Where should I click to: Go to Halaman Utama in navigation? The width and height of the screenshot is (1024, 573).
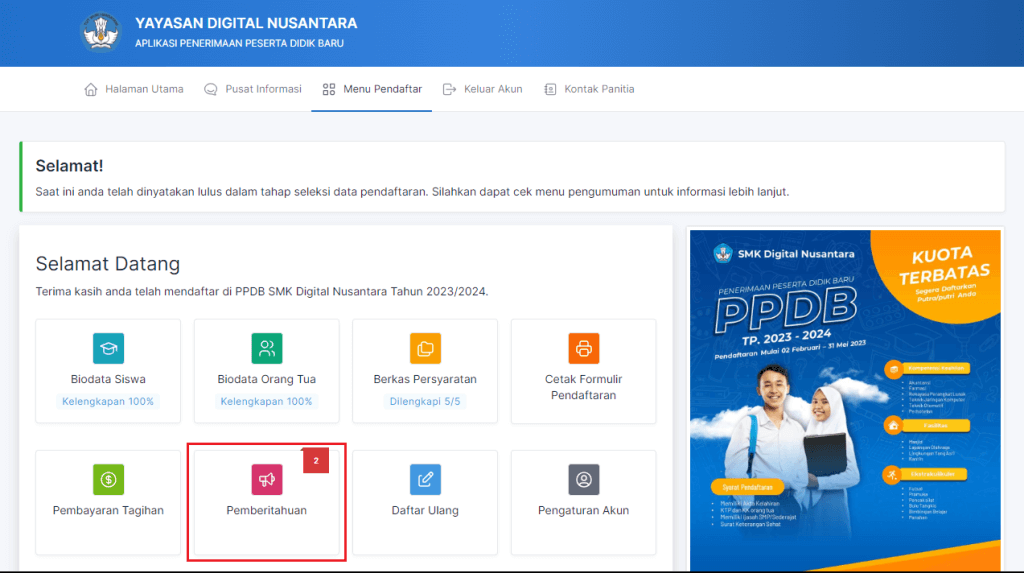pyautogui.click(x=134, y=89)
